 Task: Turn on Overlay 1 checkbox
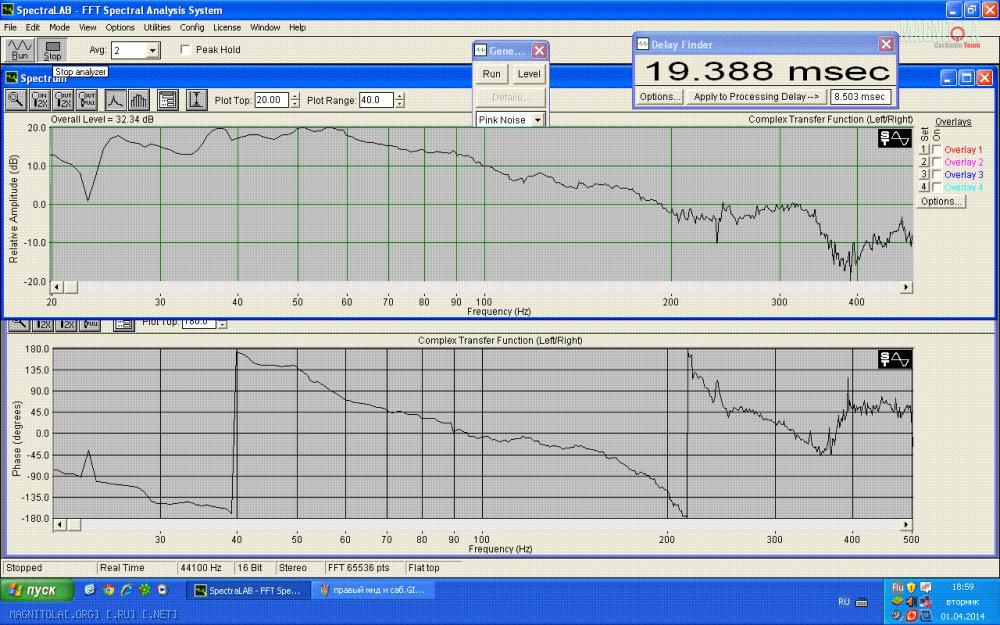[936, 150]
